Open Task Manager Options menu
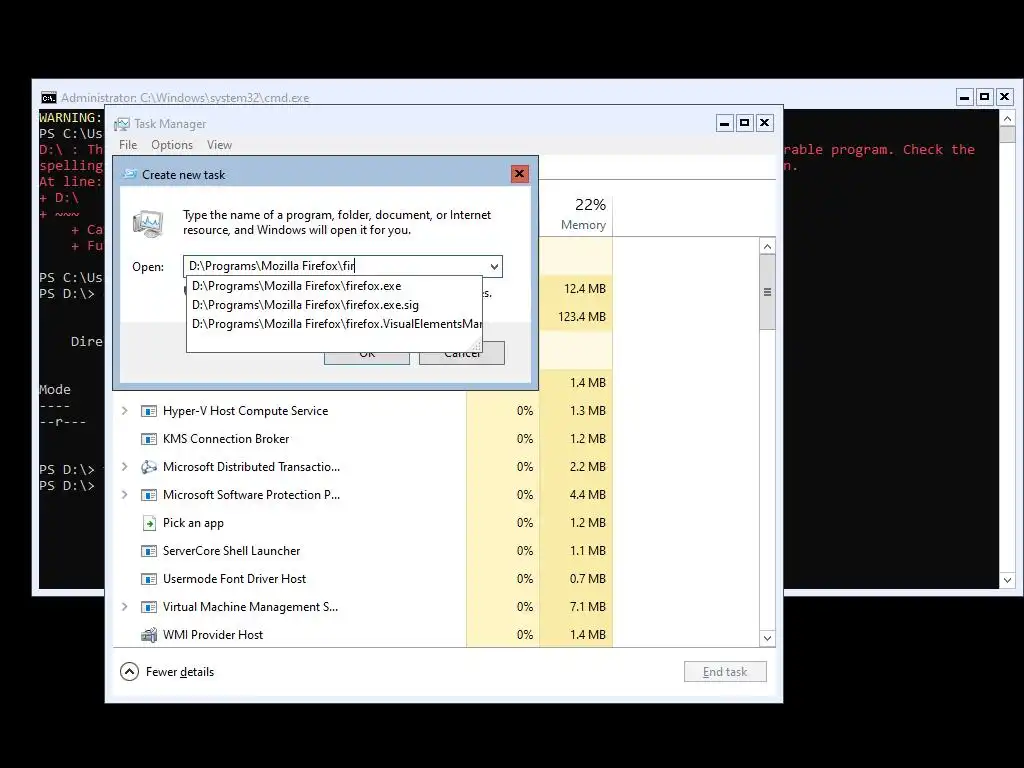The image size is (1024, 768). 172,145
